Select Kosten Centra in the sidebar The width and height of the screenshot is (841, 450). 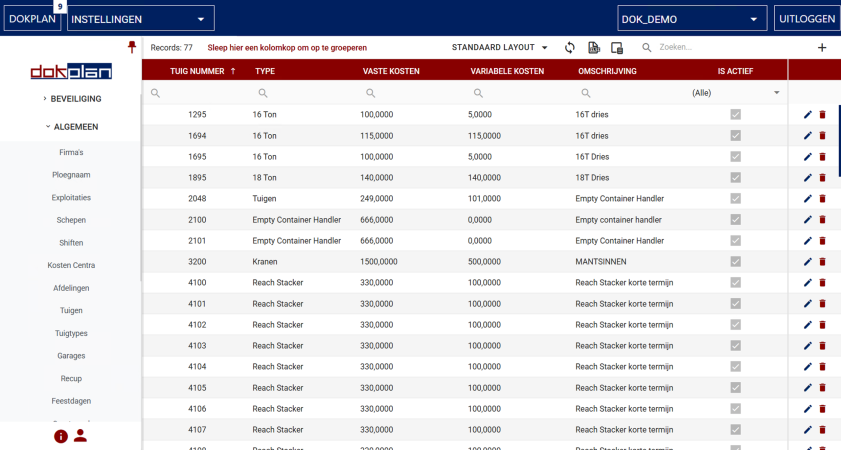point(71,265)
